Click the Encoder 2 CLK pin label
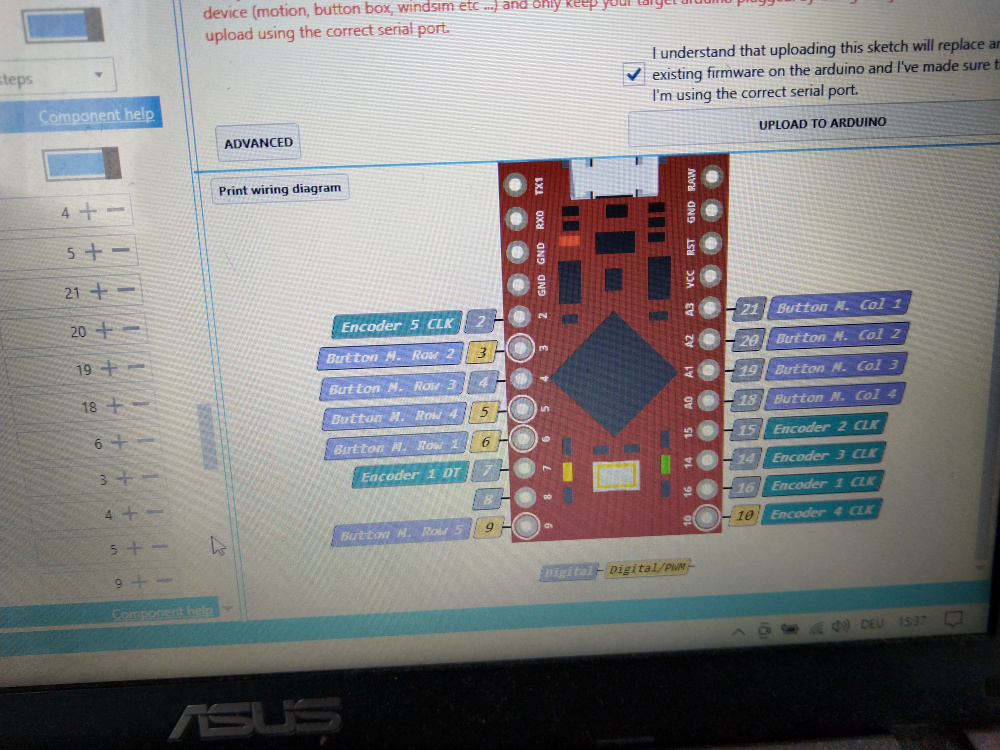Viewport: 1000px width, 750px height. point(826,427)
